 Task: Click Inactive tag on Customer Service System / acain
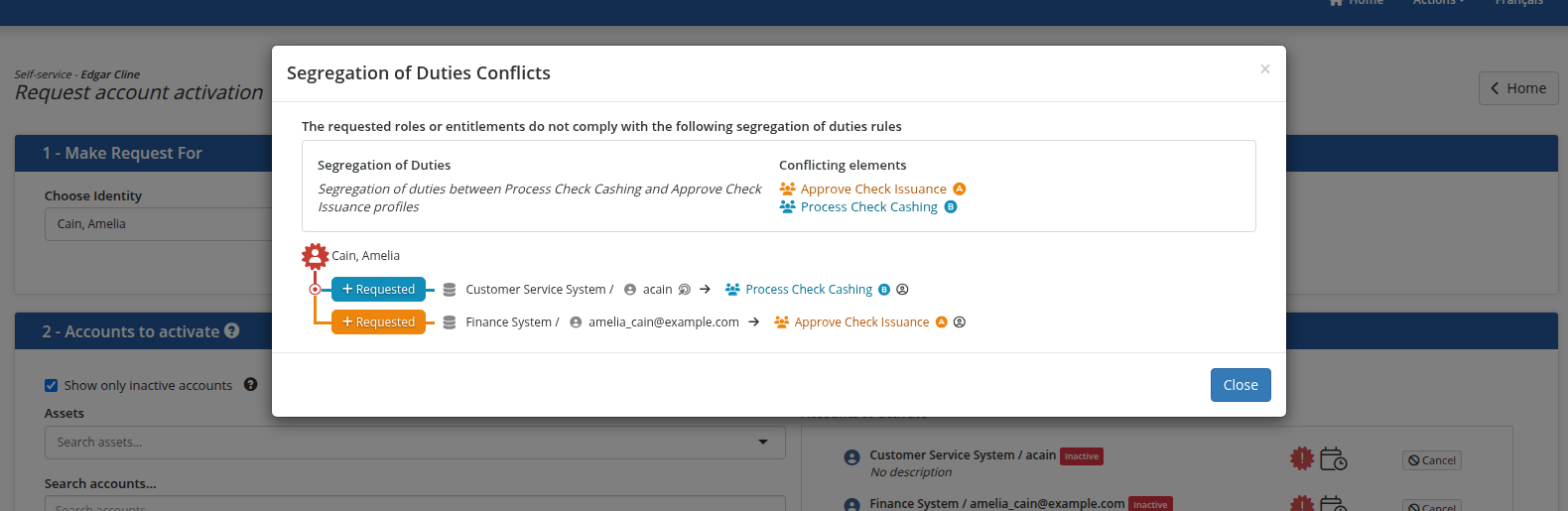click(x=1082, y=456)
